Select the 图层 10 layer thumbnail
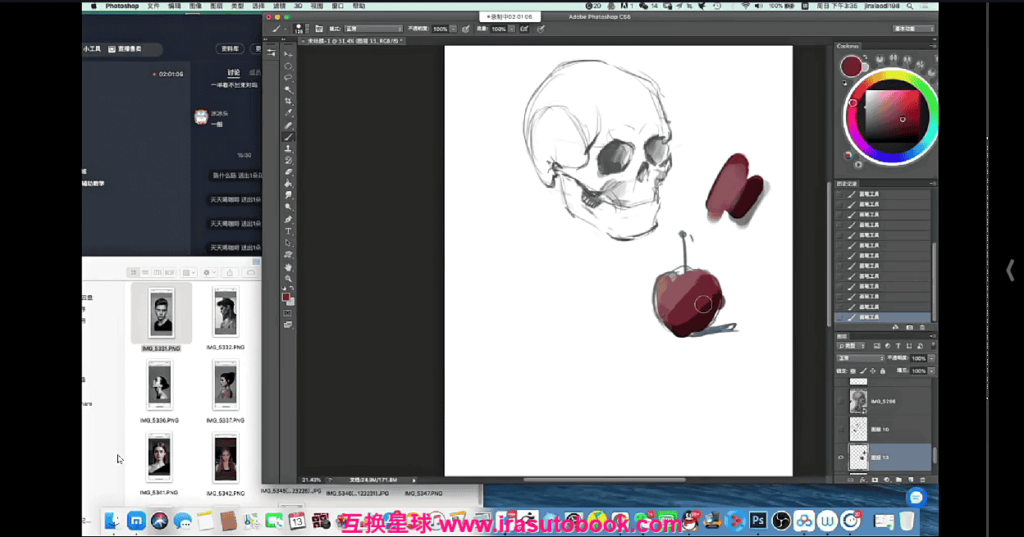 (858, 429)
